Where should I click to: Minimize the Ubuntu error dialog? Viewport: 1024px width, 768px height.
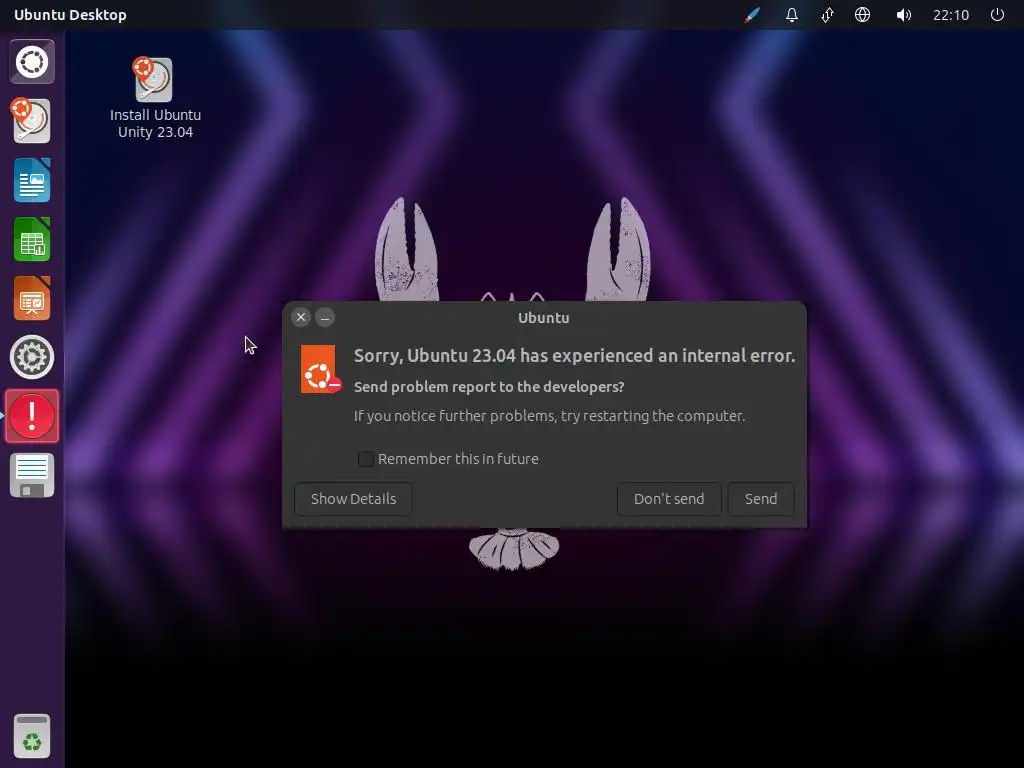tap(325, 317)
